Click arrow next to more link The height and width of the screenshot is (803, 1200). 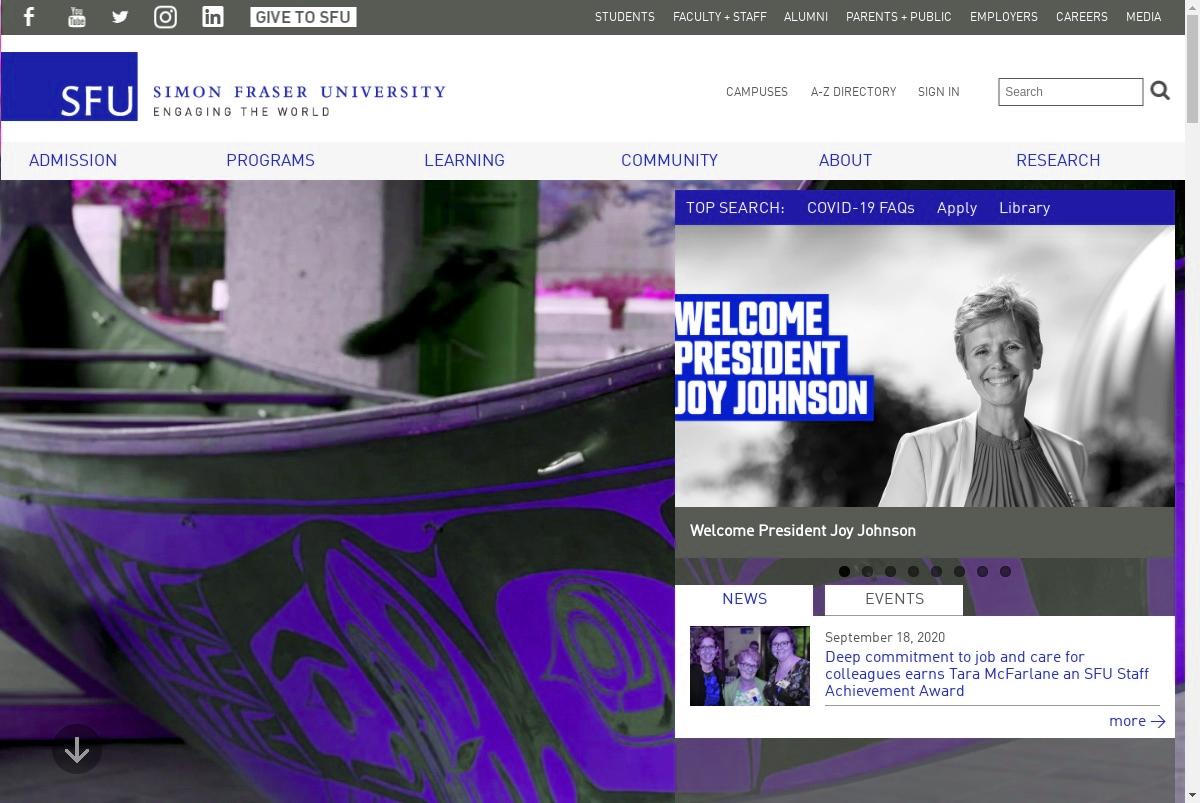click(x=1158, y=721)
